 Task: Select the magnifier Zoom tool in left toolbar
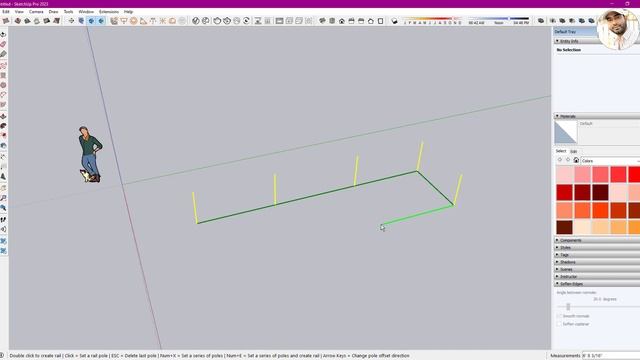(x=3, y=198)
